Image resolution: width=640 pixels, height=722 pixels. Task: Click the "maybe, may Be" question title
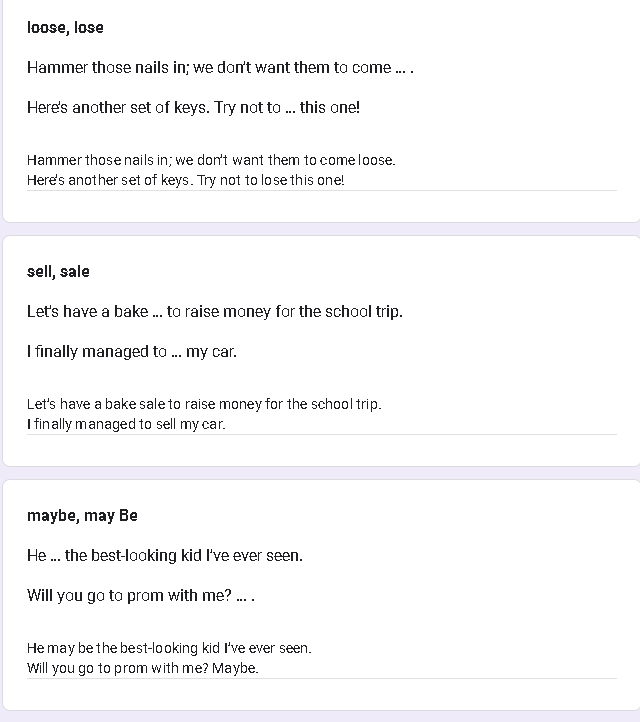[82, 515]
